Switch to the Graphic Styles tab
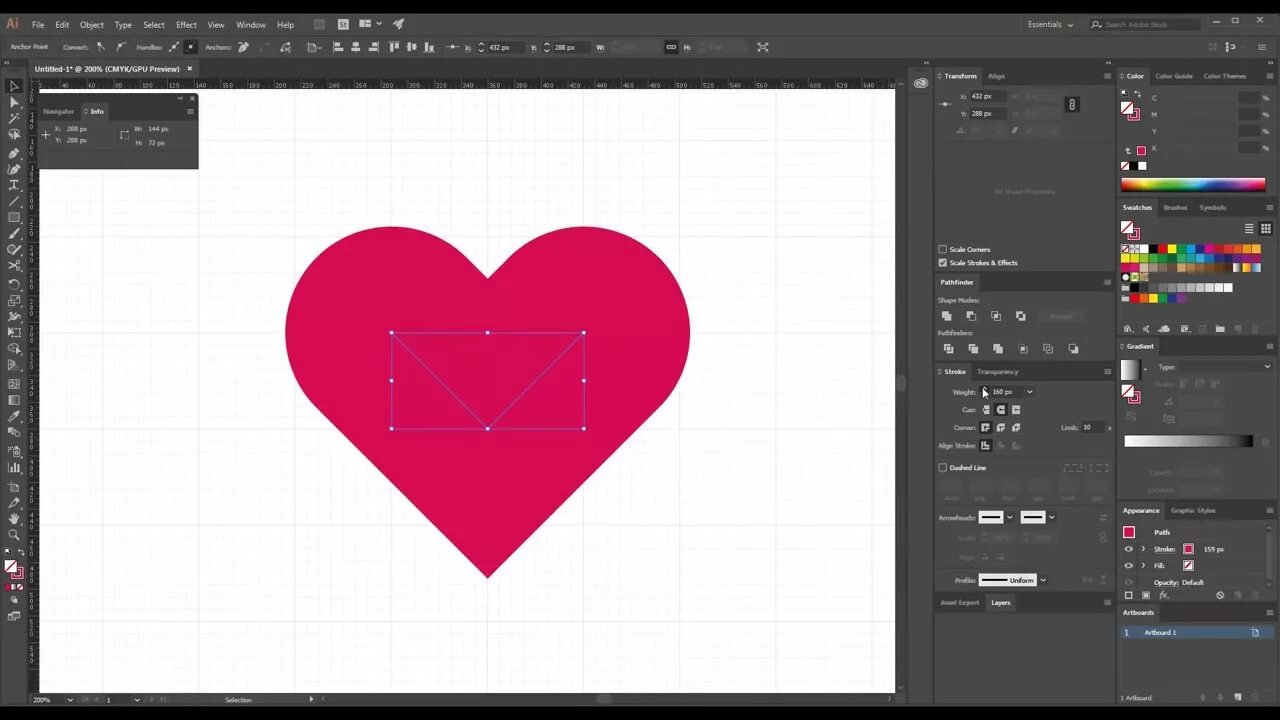Image resolution: width=1280 pixels, height=720 pixels. click(1193, 510)
